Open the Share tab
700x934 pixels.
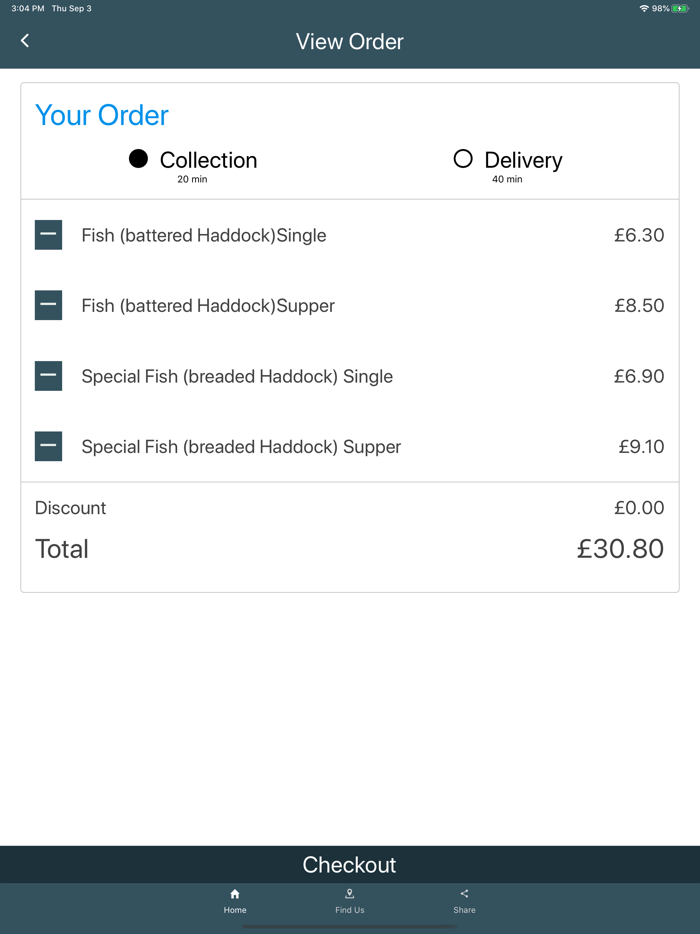tap(464, 911)
